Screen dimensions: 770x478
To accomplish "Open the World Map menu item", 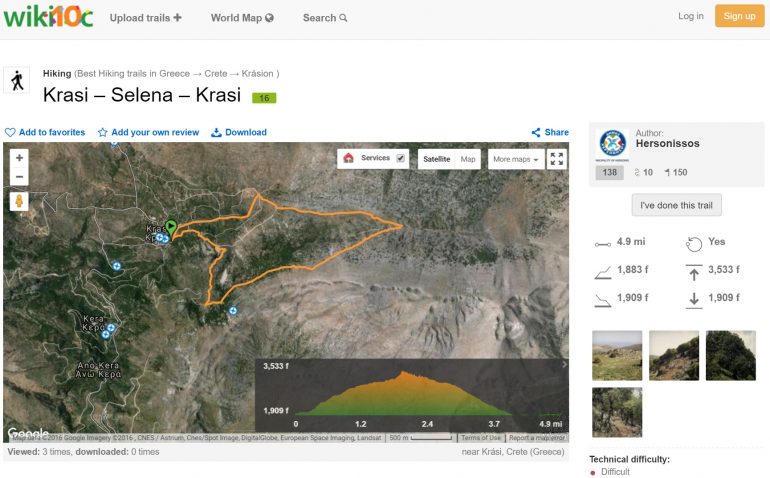I will click(x=242, y=17).
